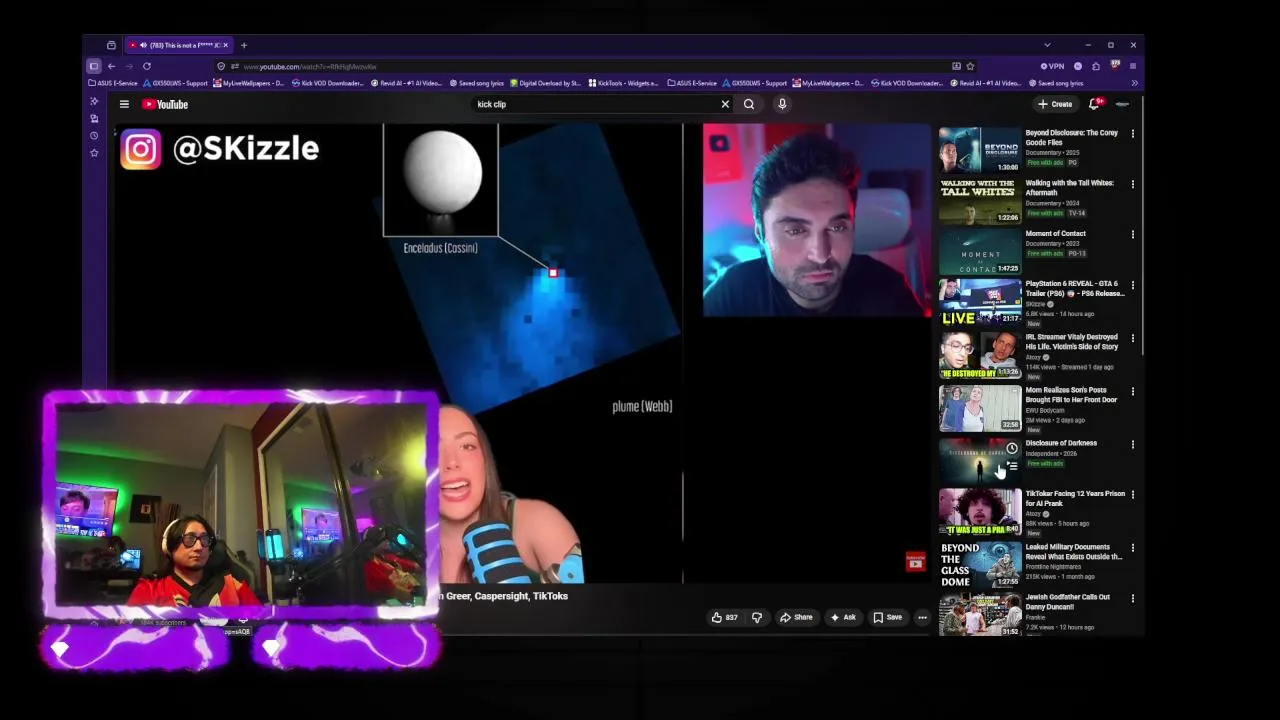
Task: Open Jewish Godfather Calls Out Danny Duncan
Action: (1067, 602)
